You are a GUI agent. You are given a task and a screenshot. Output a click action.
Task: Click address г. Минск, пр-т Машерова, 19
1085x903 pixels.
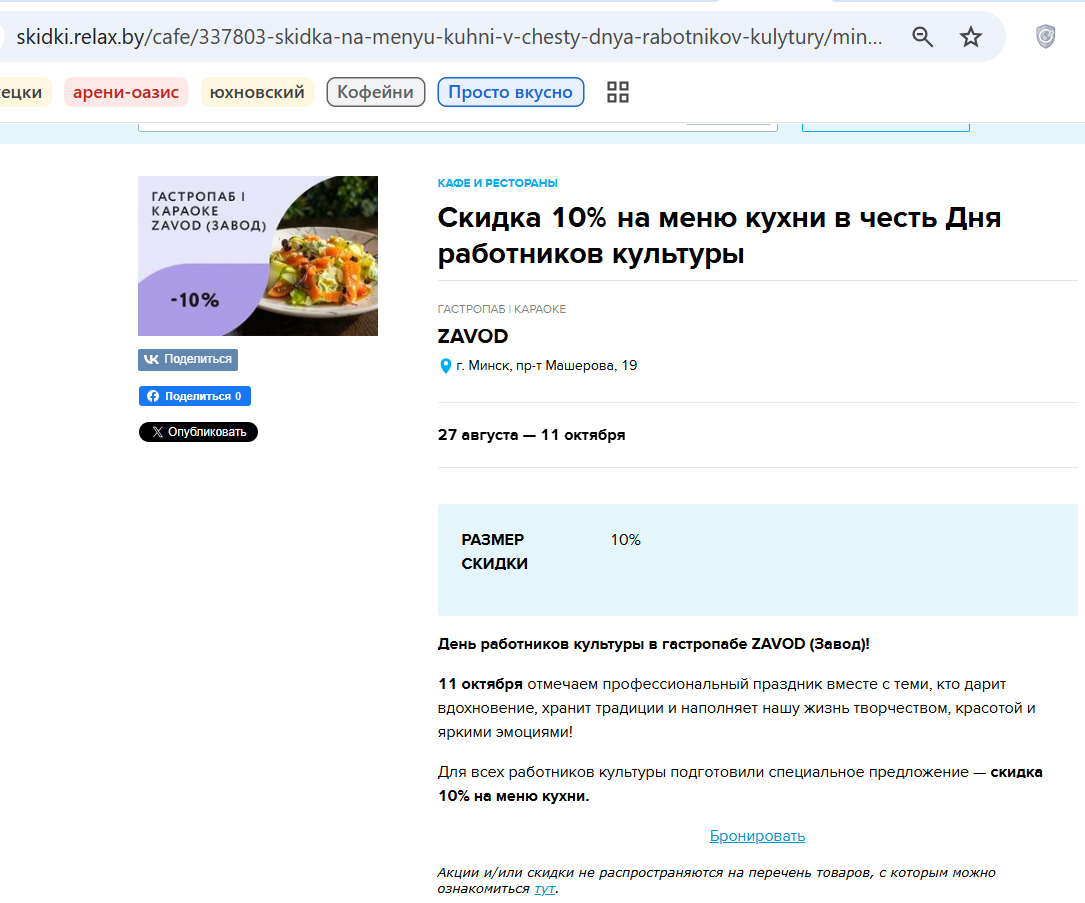pos(547,365)
